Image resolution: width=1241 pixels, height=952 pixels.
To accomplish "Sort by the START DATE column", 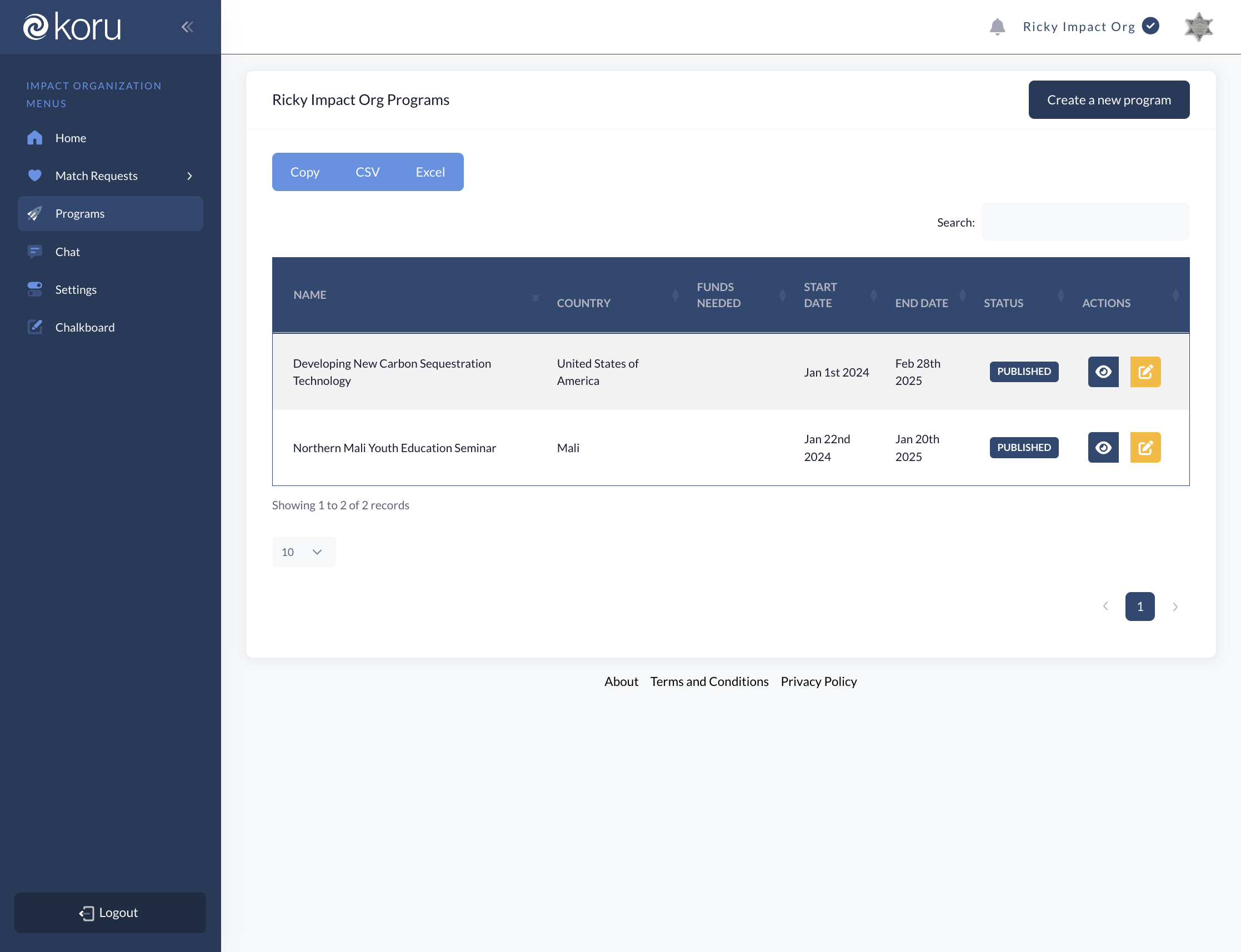I will point(839,295).
